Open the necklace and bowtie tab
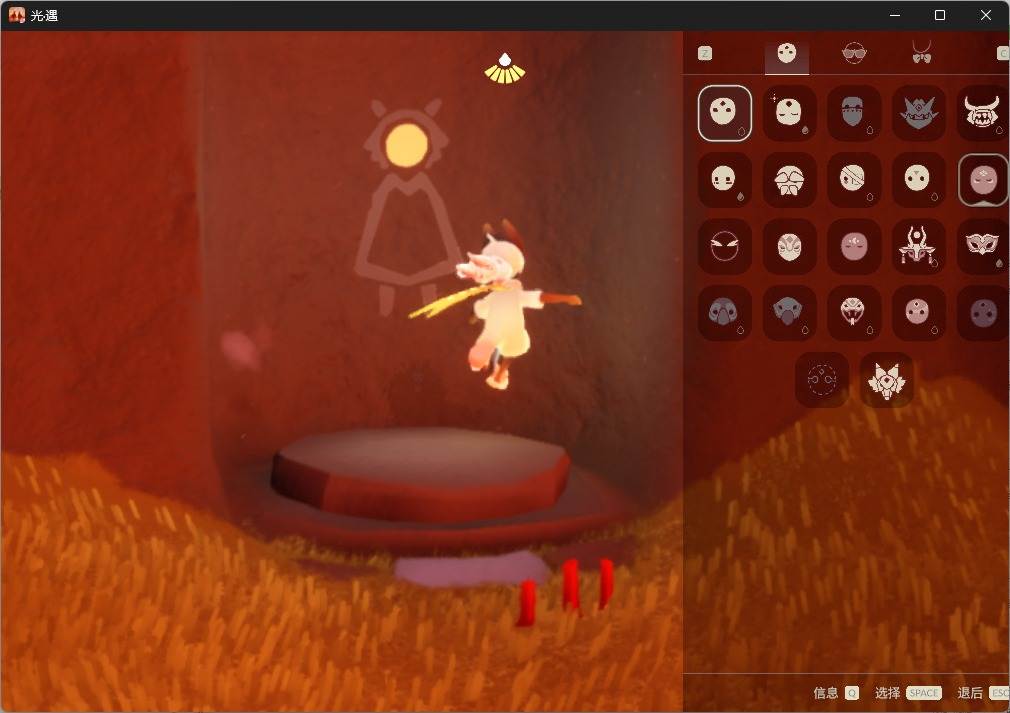The image size is (1010, 713). point(921,53)
